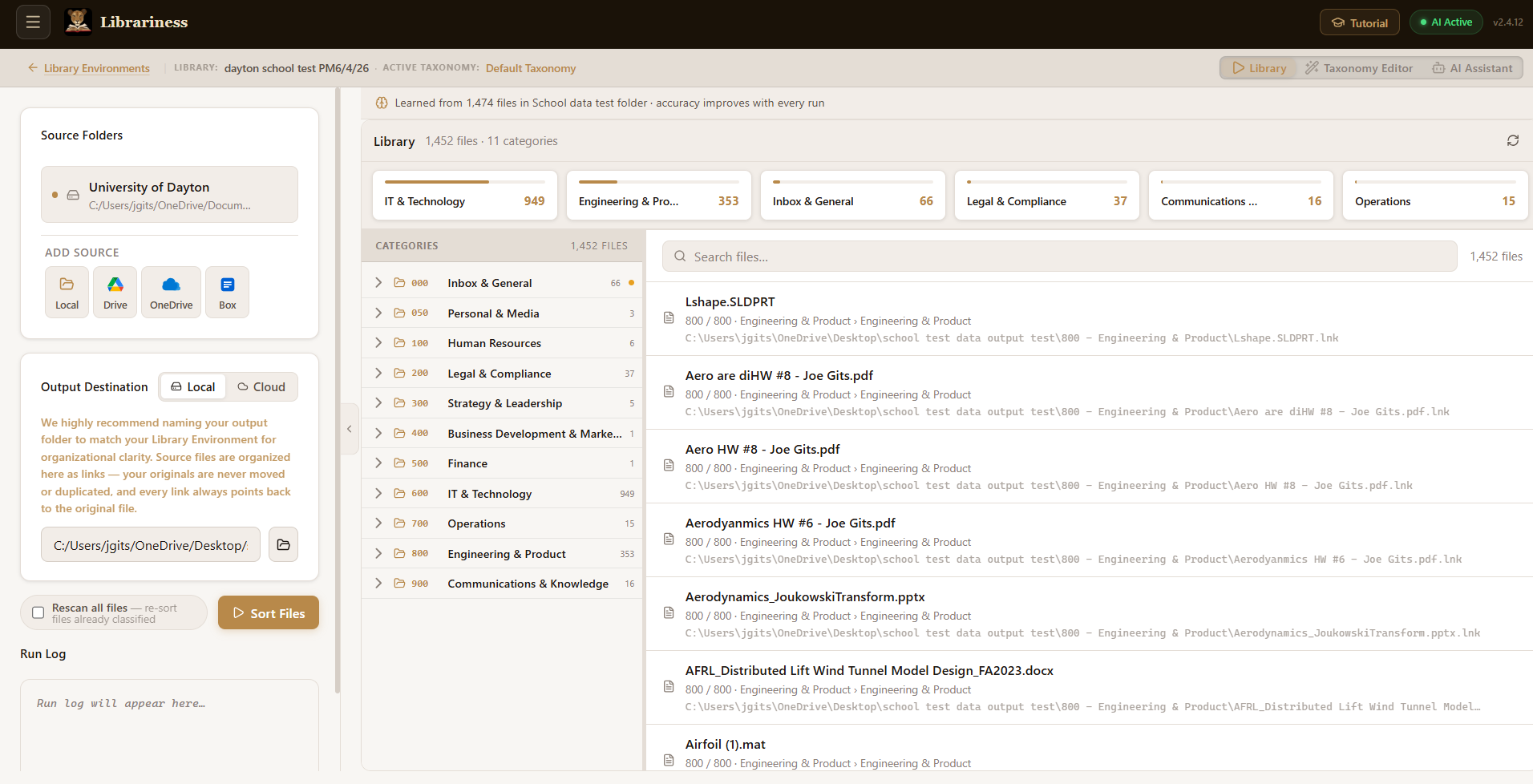Add a Box source
The width and height of the screenshot is (1533, 784).
[x=228, y=293]
